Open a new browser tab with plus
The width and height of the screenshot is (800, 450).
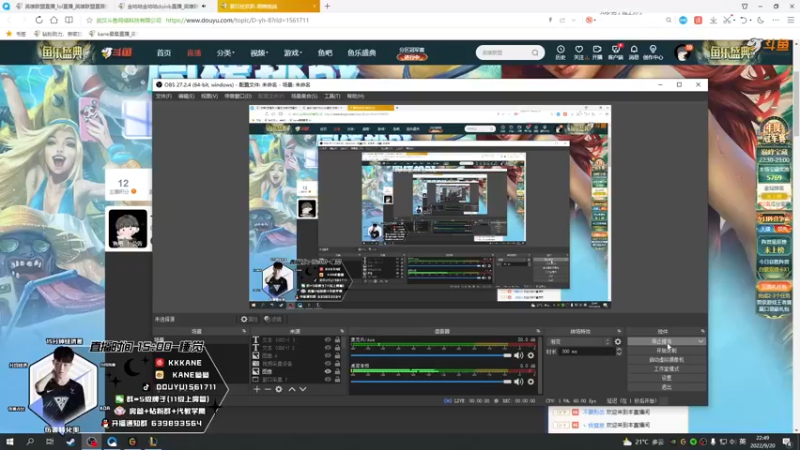[x=327, y=6]
